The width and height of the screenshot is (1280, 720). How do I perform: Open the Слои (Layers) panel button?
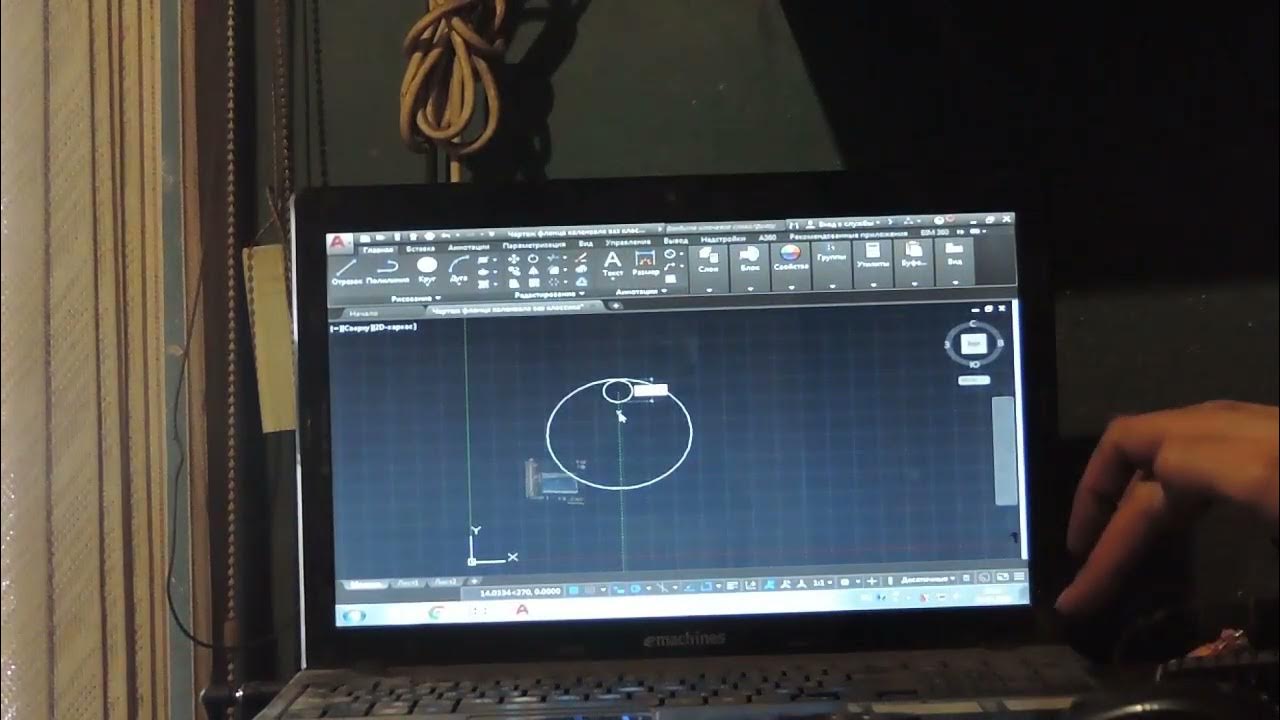tap(708, 259)
